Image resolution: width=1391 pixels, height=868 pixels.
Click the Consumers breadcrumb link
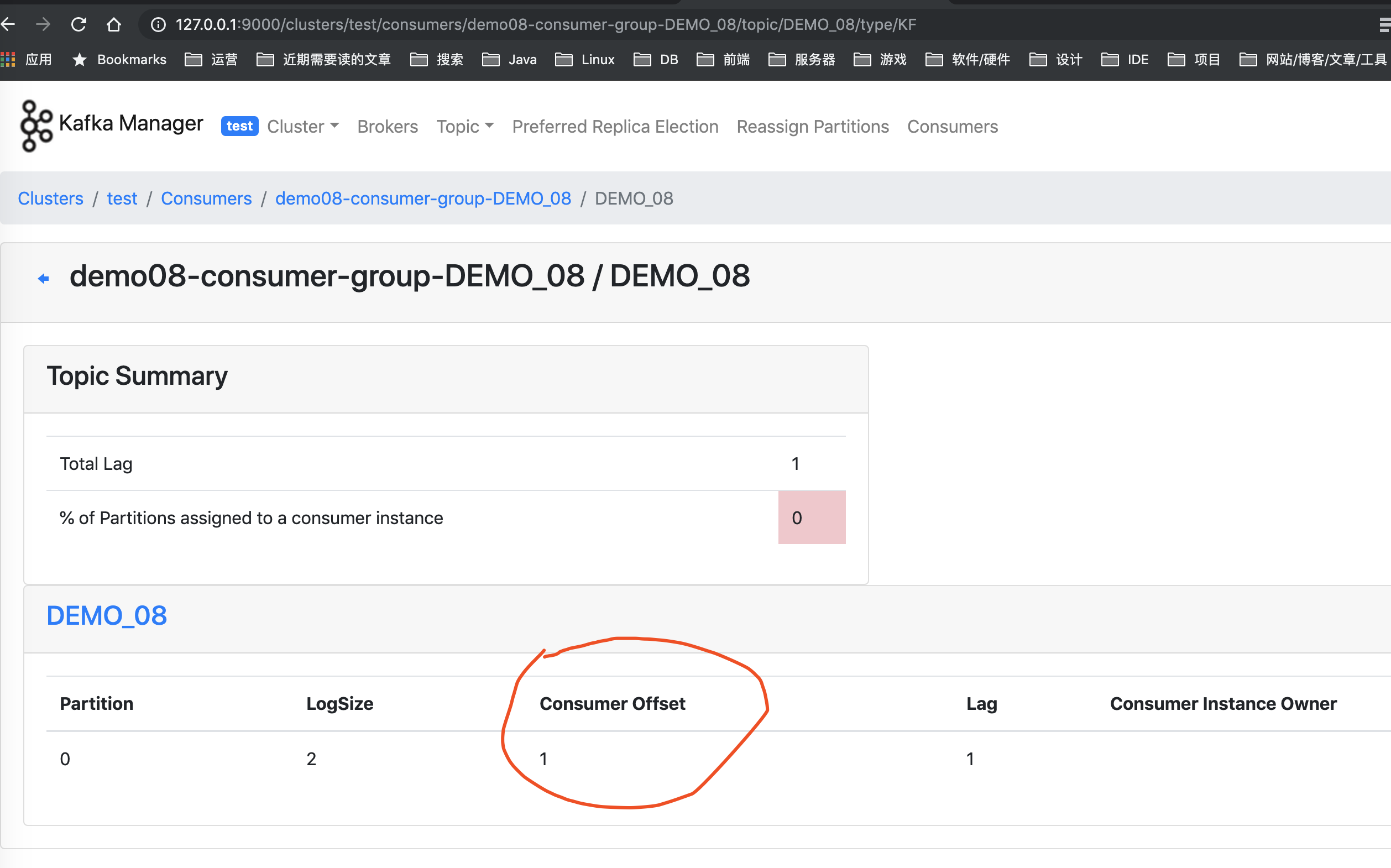coord(206,198)
